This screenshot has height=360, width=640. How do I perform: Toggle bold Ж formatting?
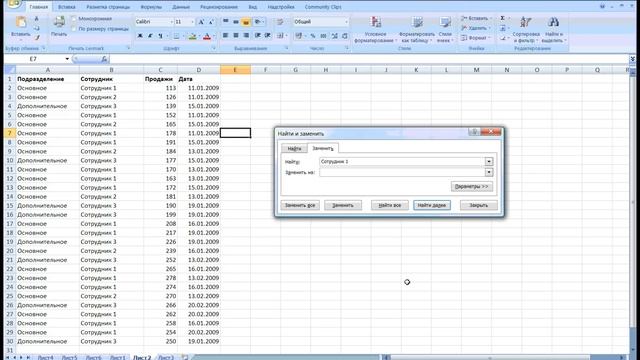pyautogui.click(x=140, y=36)
